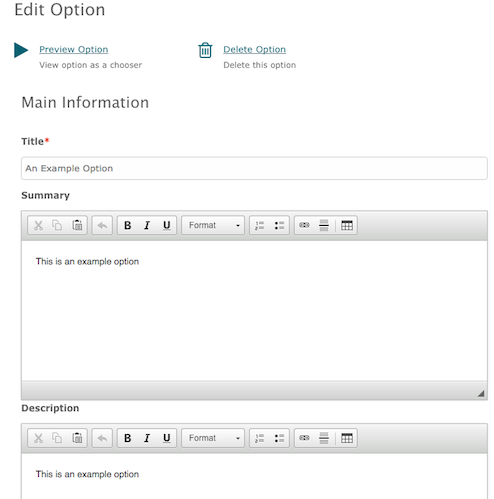The image size is (494, 499).
Task: Click Bold in Summary editor toolbar
Action: (x=127, y=226)
